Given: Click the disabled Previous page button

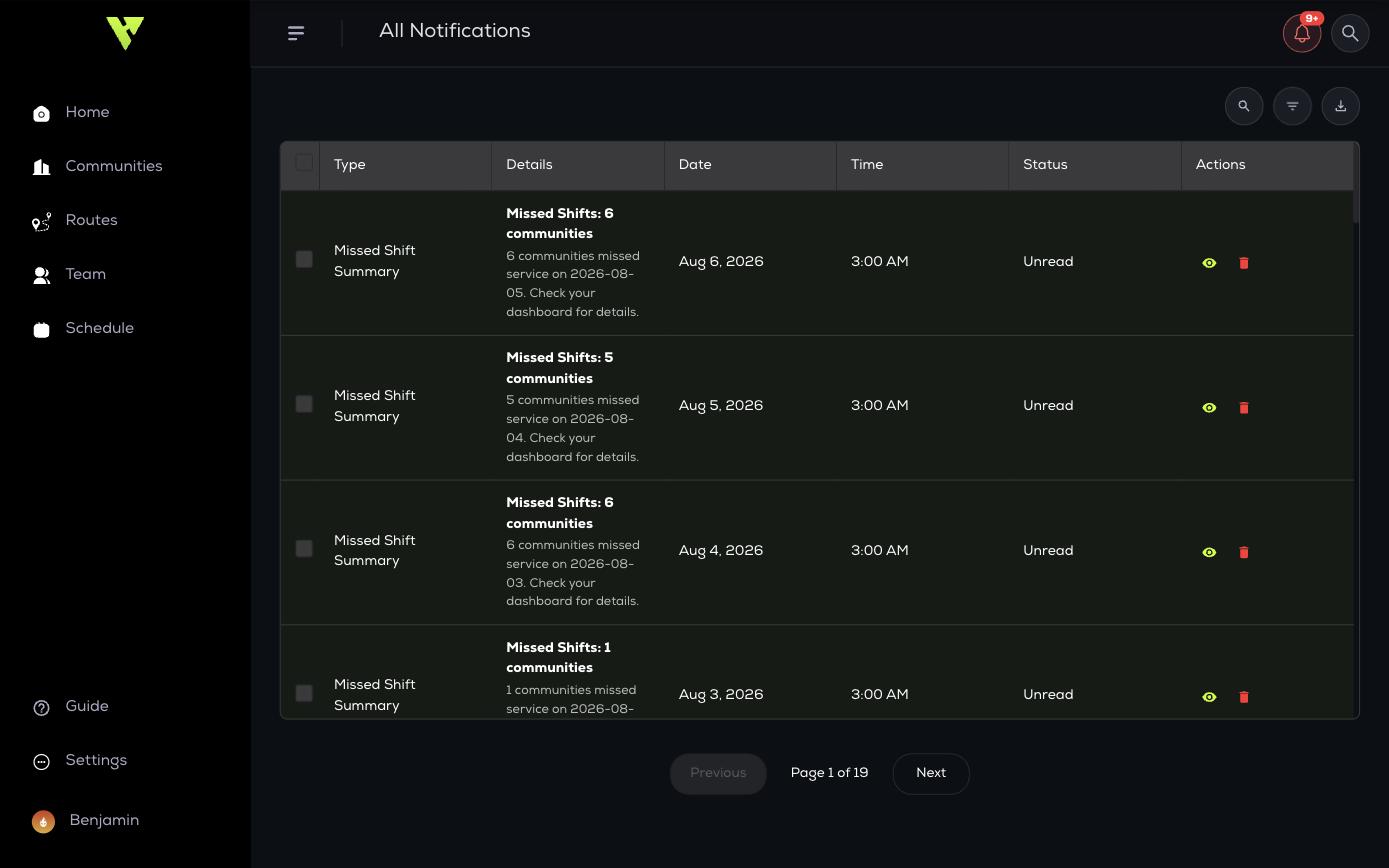Looking at the screenshot, I should pyautogui.click(x=718, y=774).
